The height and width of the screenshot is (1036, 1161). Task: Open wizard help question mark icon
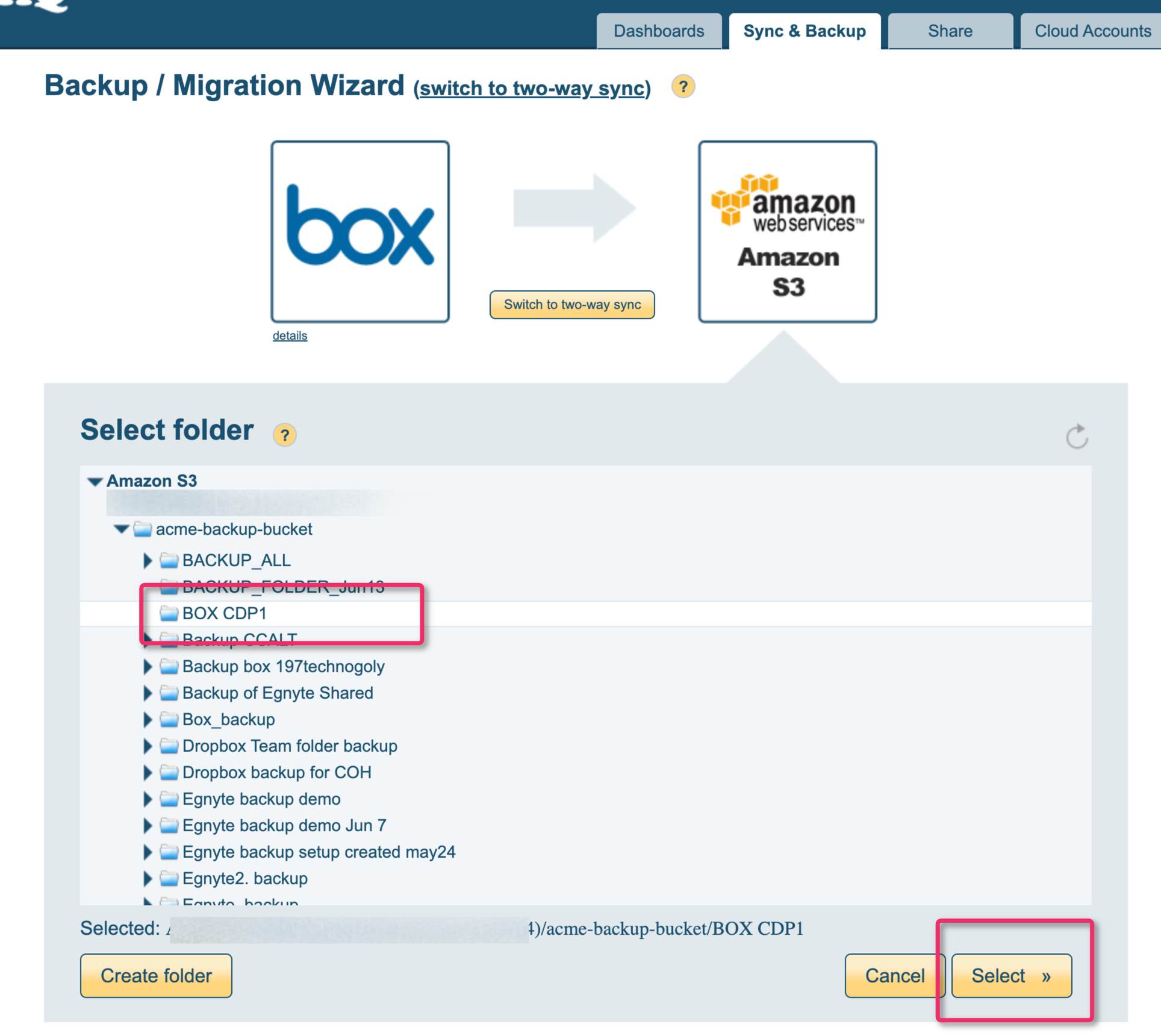tap(683, 87)
